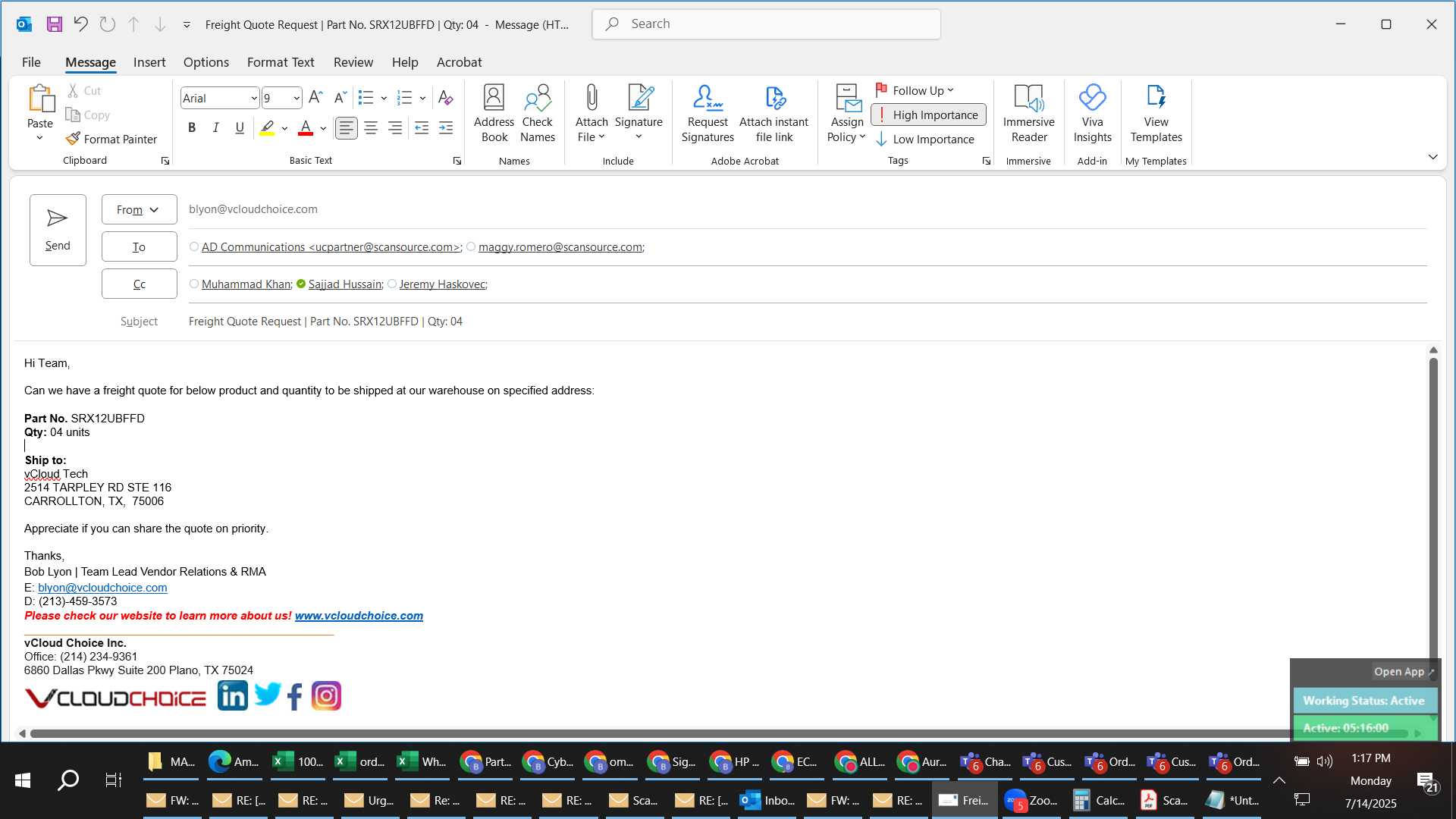Image resolution: width=1456 pixels, height=819 pixels.
Task: Run Check Names
Action: (538, 114)
